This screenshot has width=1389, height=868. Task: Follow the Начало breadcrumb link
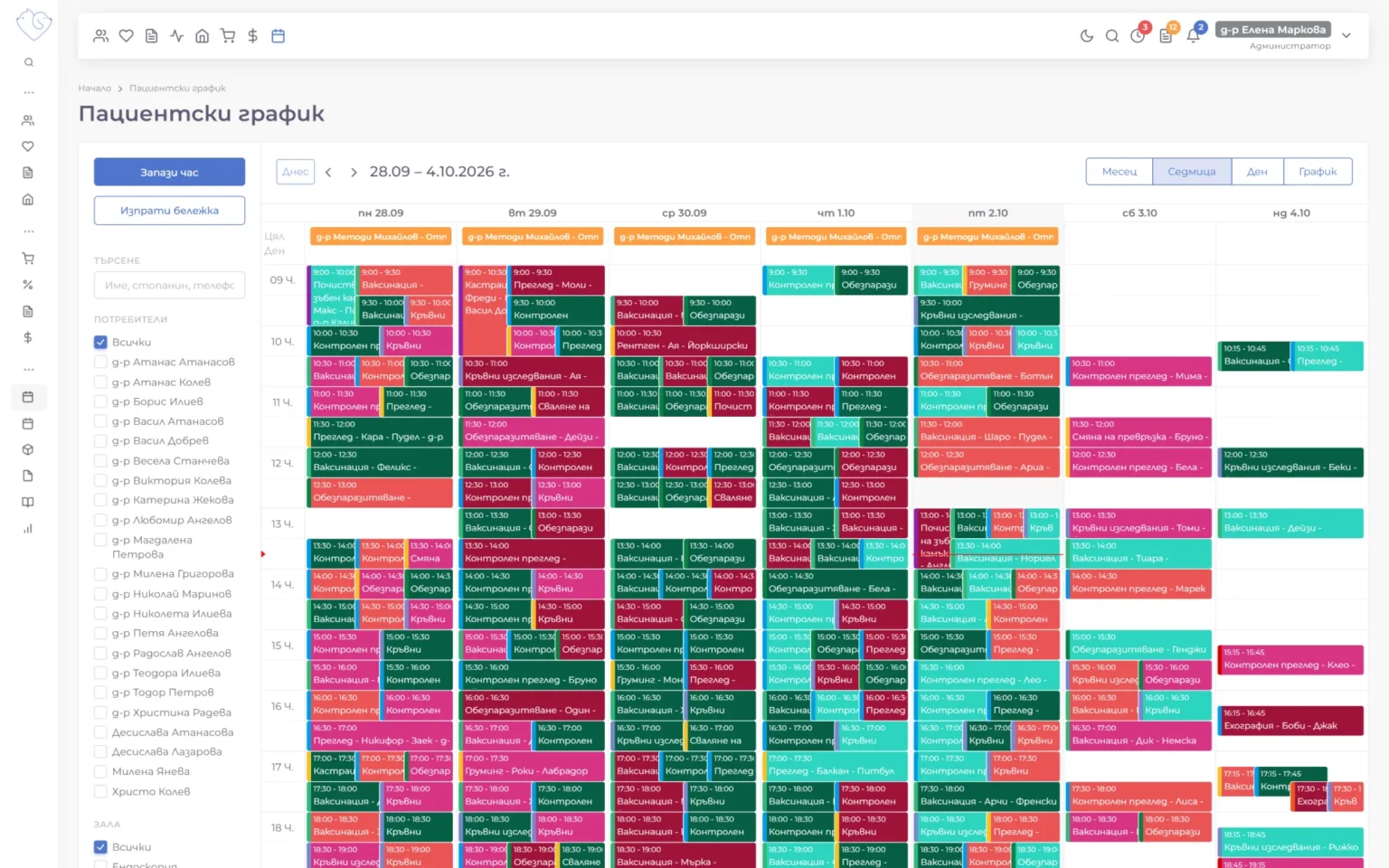[94, 89]
